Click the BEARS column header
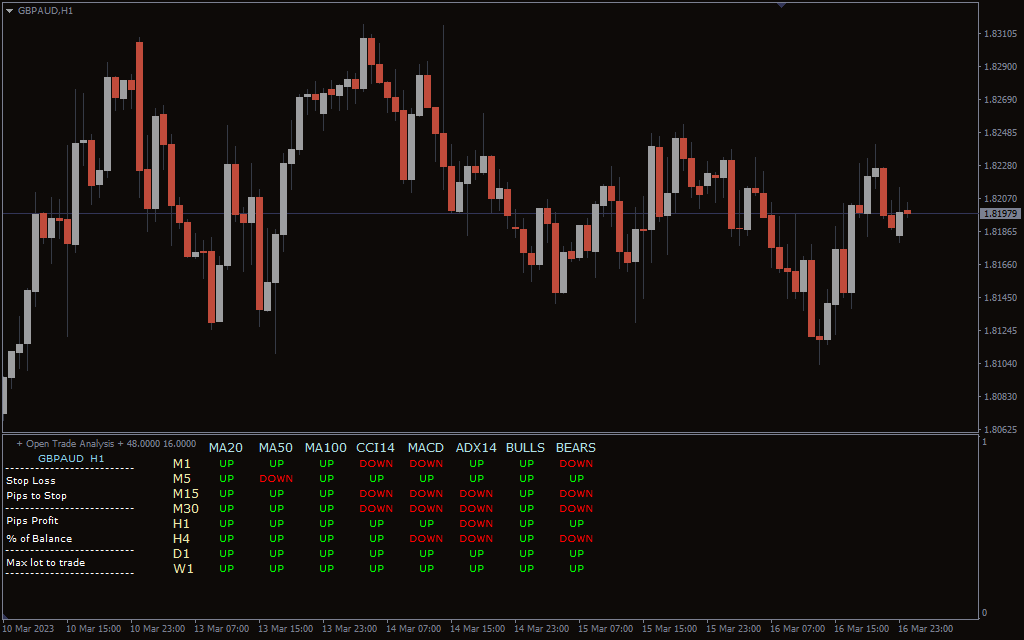The width and height of the screenshot is (1024, 640). (x=576, y=448)
